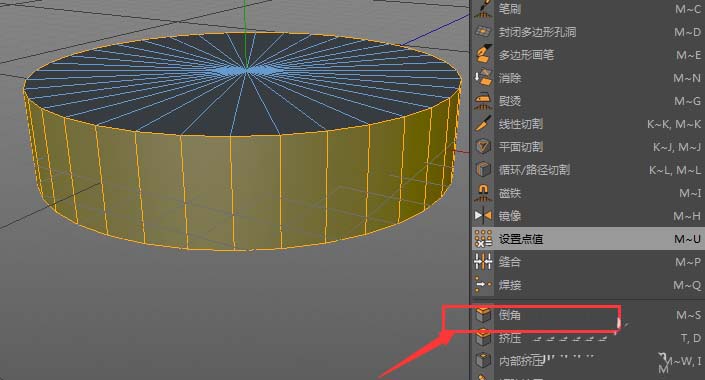Choose 笔刷 menu entry
The width and height of the screenshot is (705, 380).
(x=588, y=9)
